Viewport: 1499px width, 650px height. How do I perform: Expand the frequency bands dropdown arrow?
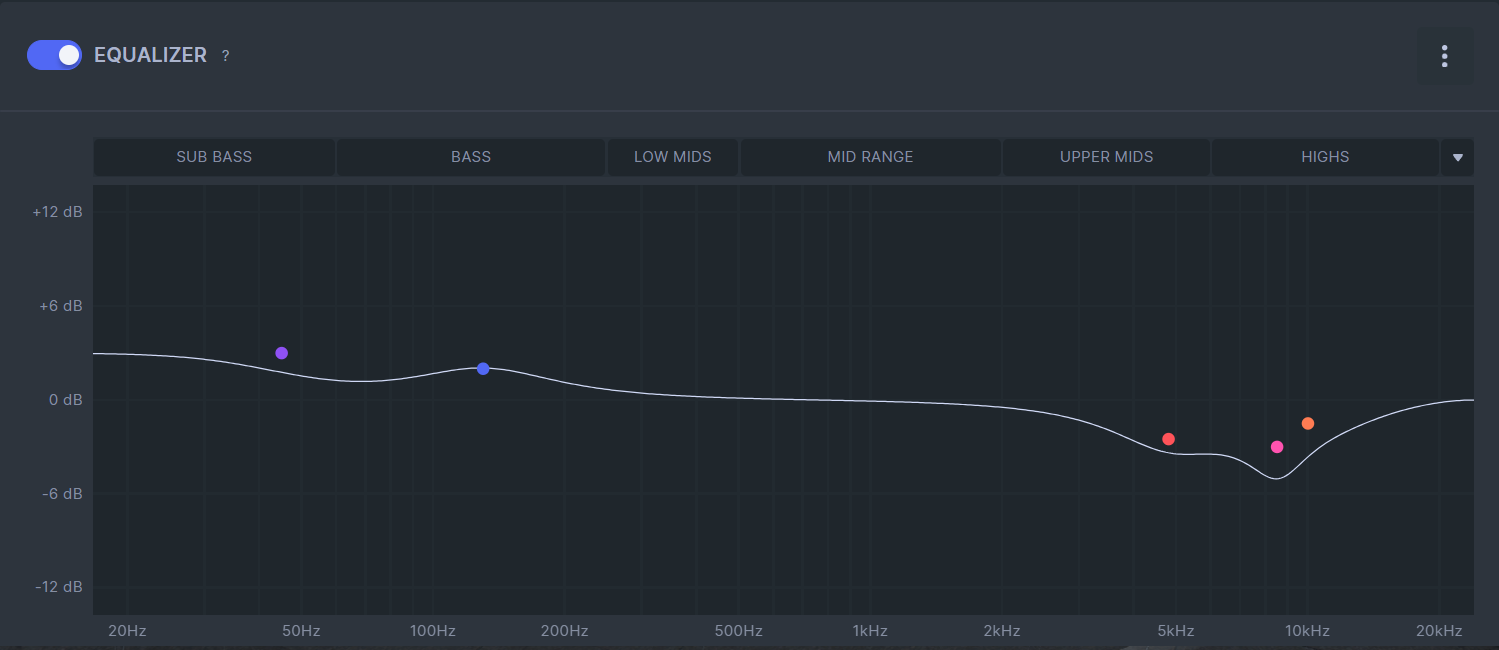(x=1457, y=157)
